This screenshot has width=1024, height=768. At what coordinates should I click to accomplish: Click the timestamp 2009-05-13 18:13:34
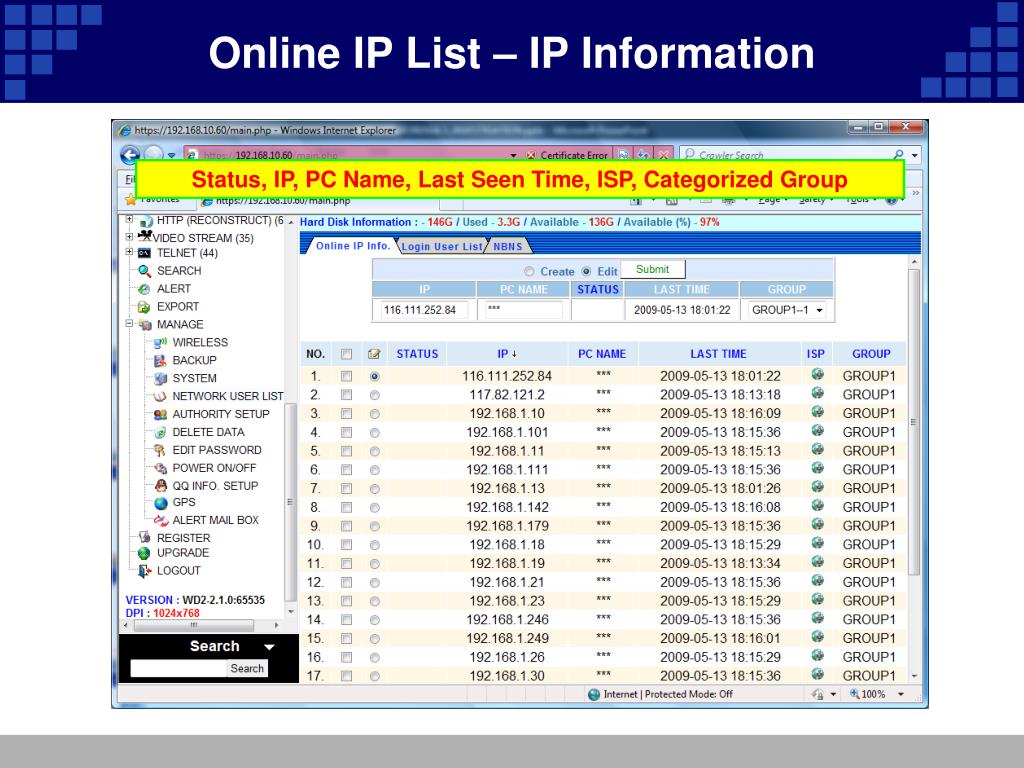pyautogui.click(x=720, y=564)
